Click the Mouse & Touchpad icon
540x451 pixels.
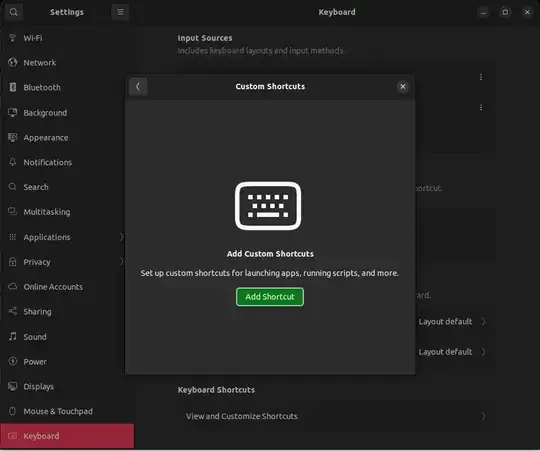click(x=12, y=411)
